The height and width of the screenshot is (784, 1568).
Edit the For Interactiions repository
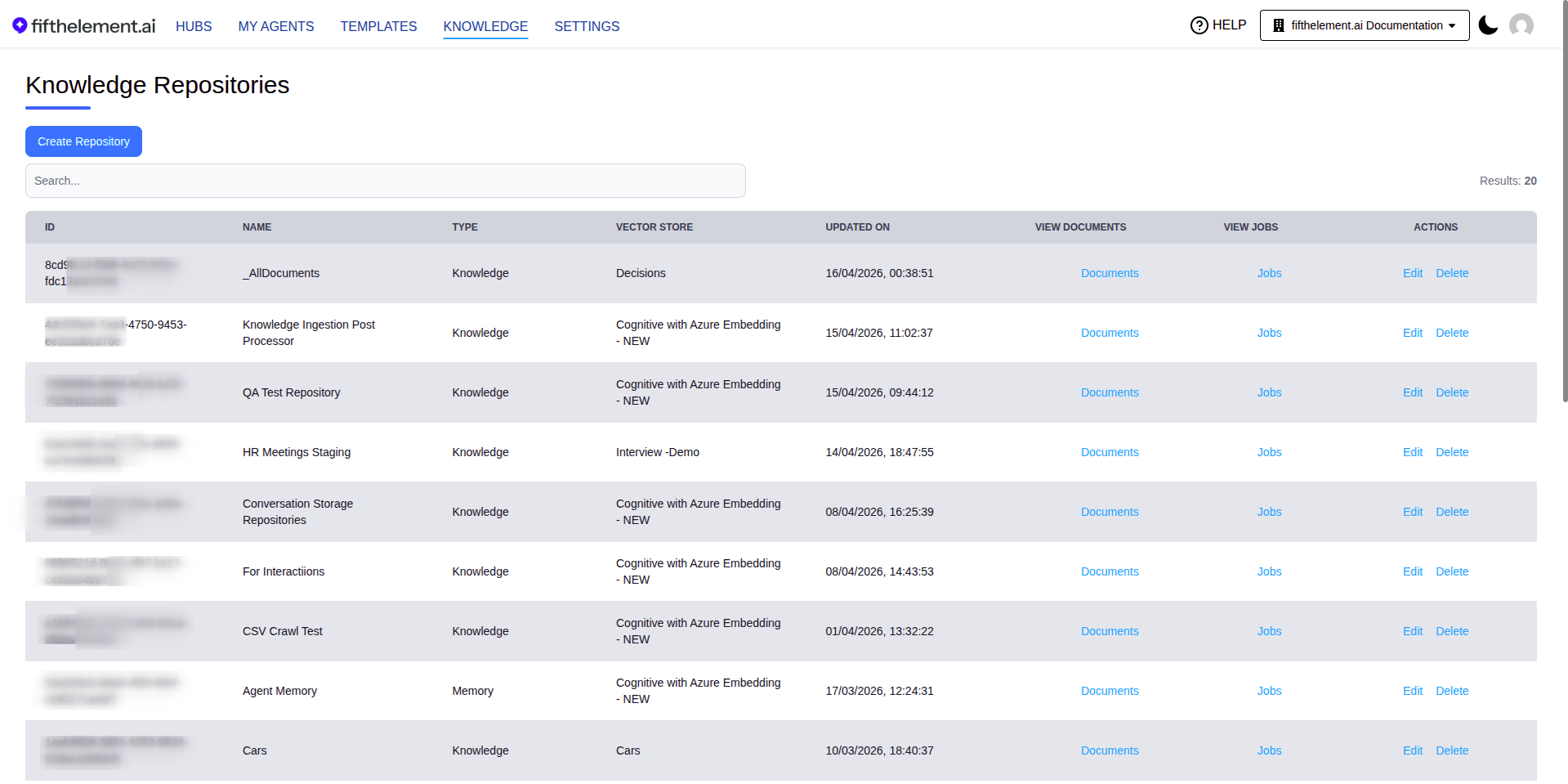[x=1413, y=571]
